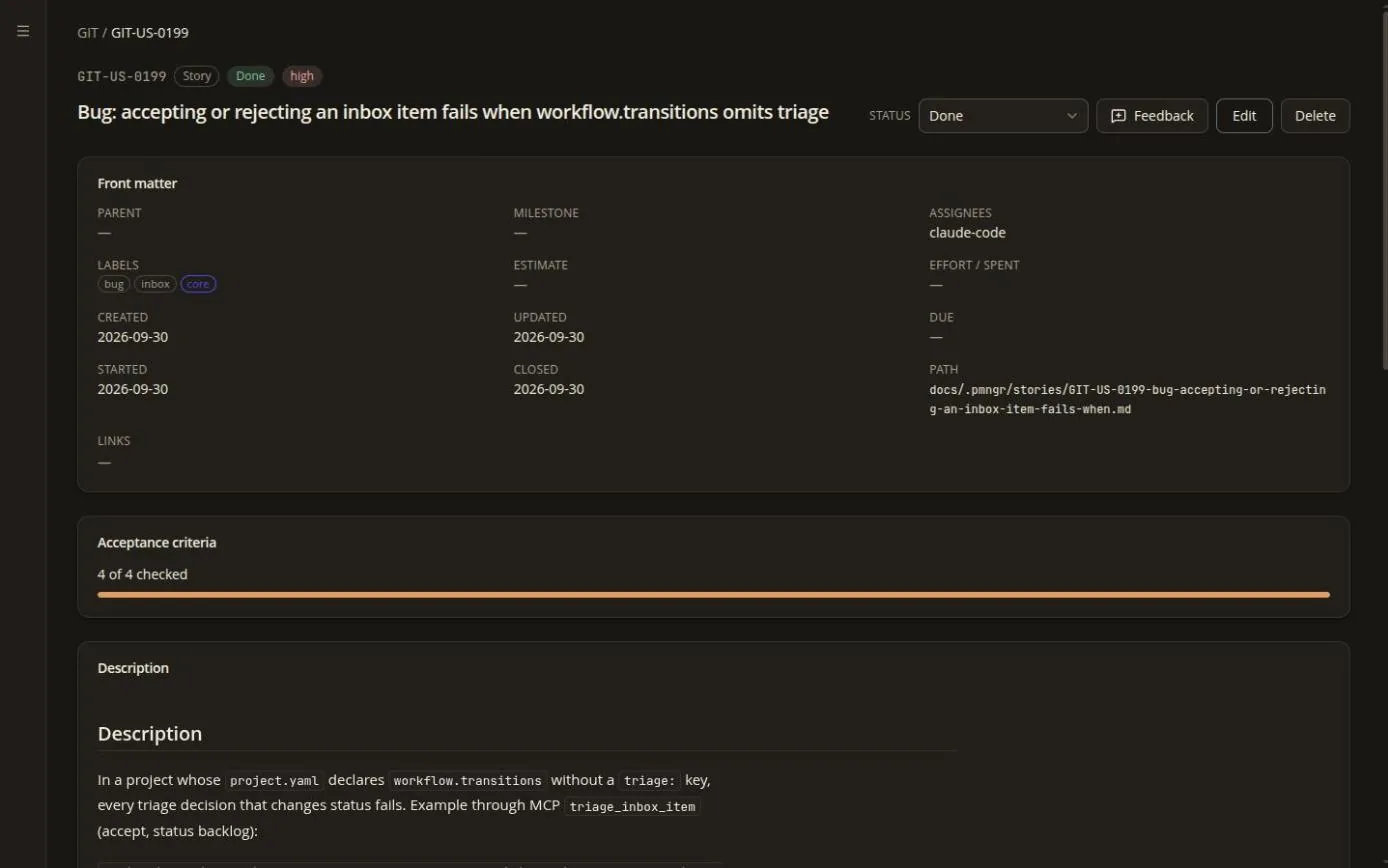
Task: Click the Edit button
Action: click(1244, 115)
